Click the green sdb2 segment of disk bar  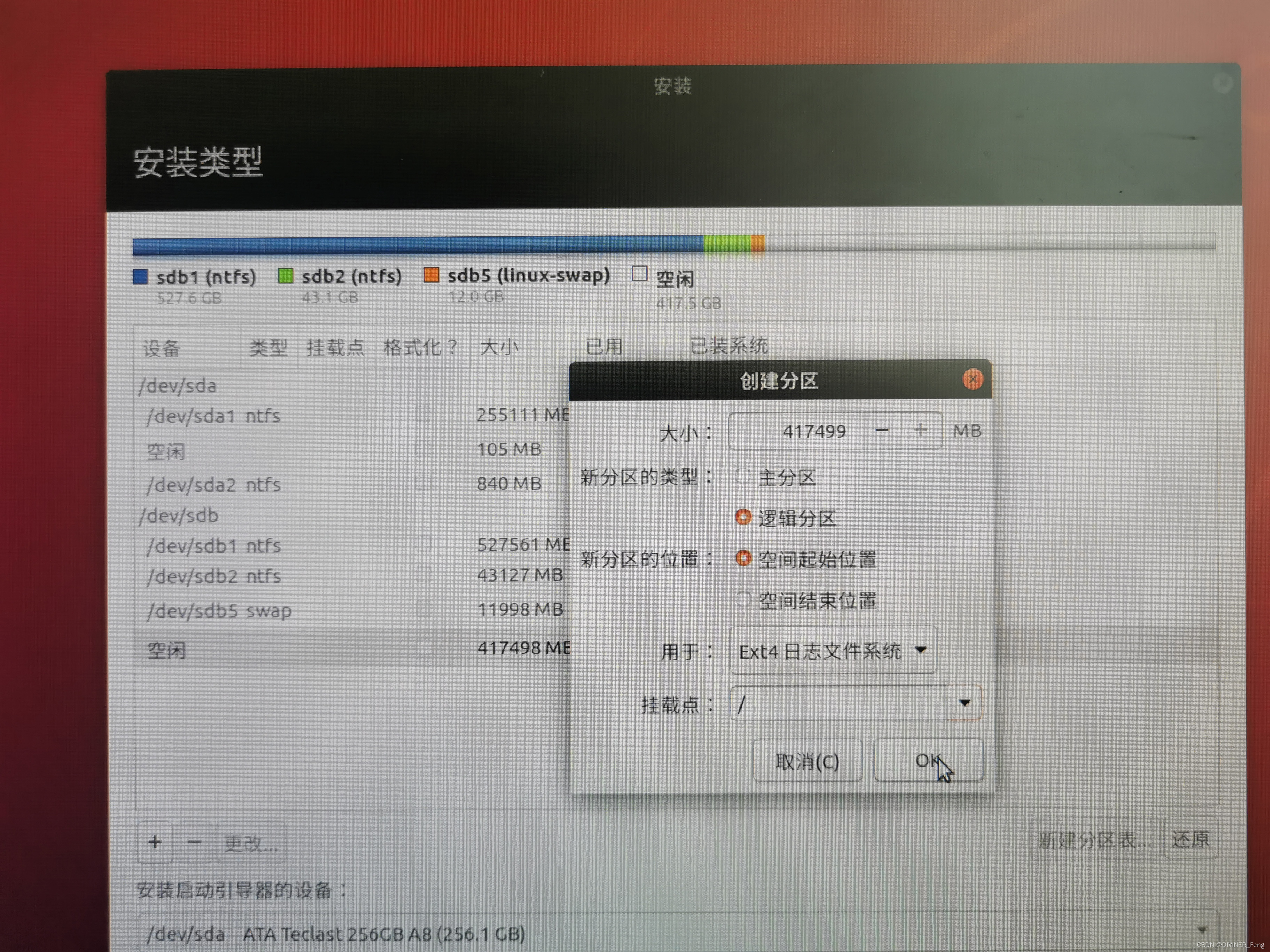(727, 243)
